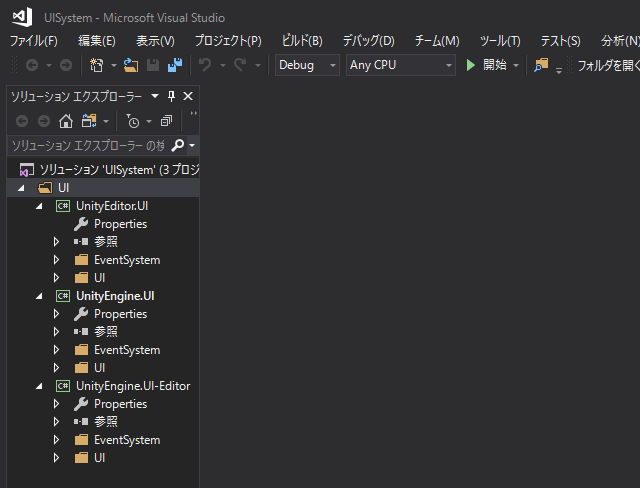The width and height of the screenshot is (640, 488).
Task: Open the toolbar overflow options arrow
Action: tap(559, 71)
